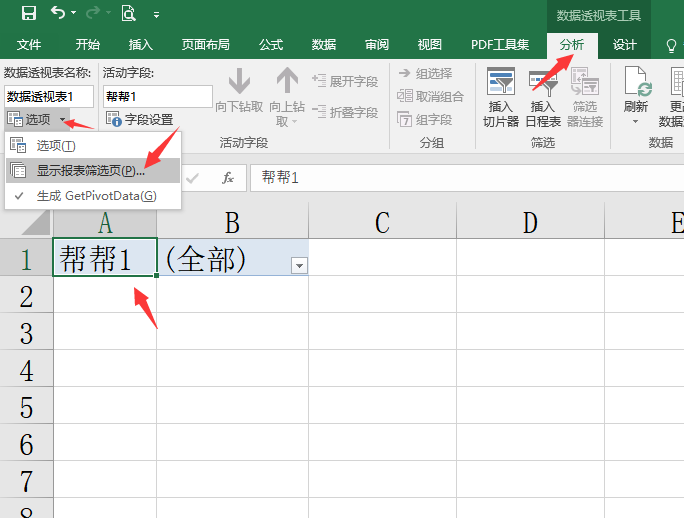Click the Save icon in quick access toolbar

[29, 13]
